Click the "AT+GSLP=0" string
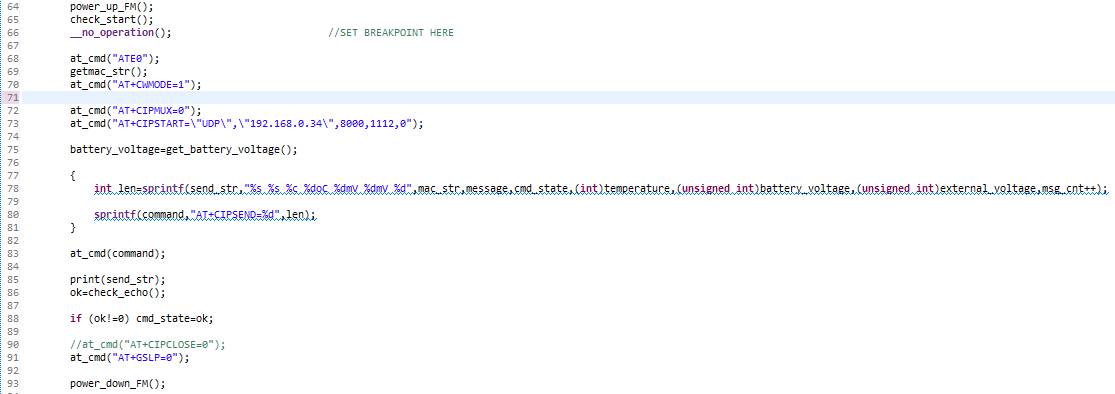The height and width of the screenshot is (394, 1115). [x=144, y=357]
